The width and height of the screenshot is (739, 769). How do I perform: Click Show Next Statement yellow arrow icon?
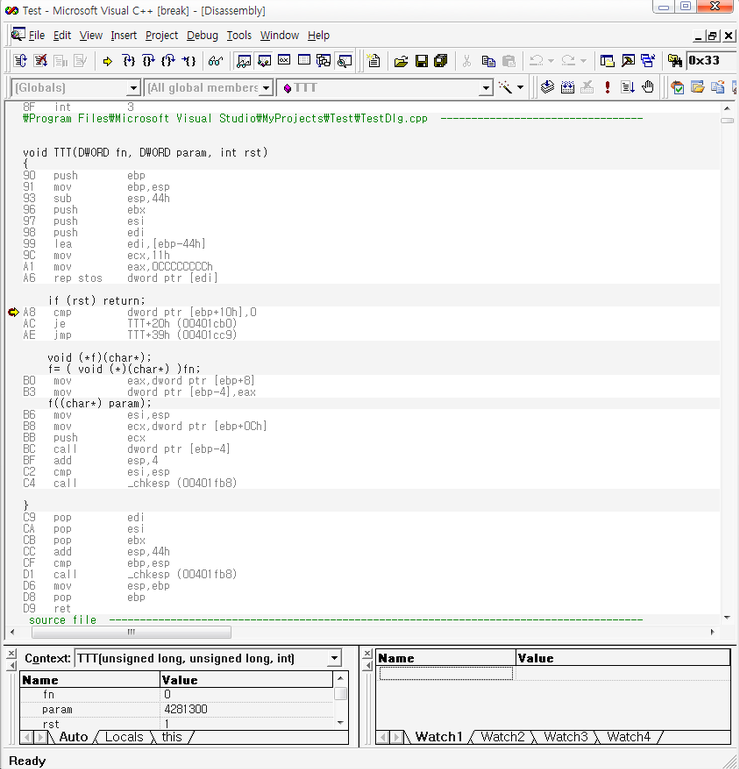pos(107,61)
